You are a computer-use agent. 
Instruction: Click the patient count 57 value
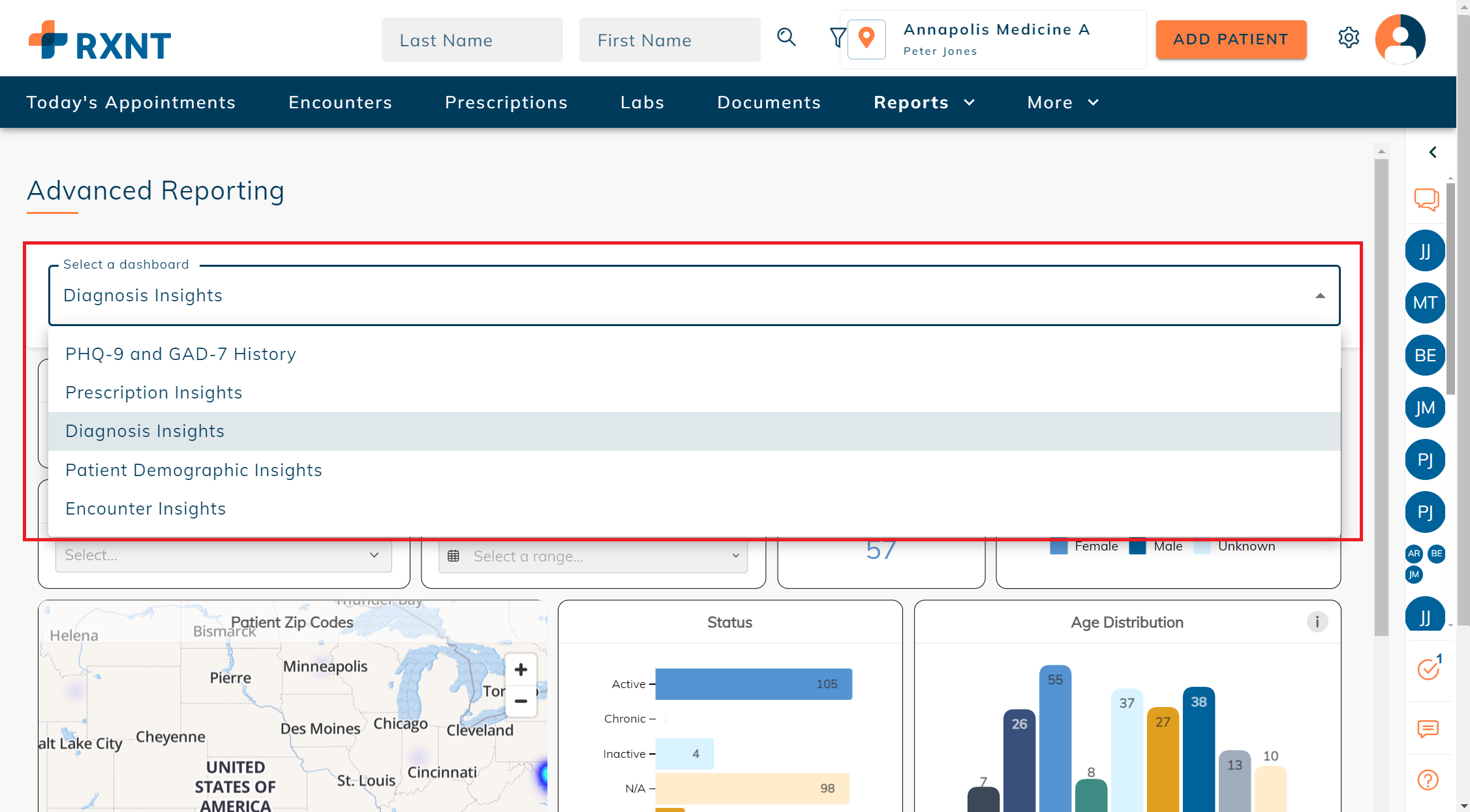click(x=881, y=550)
